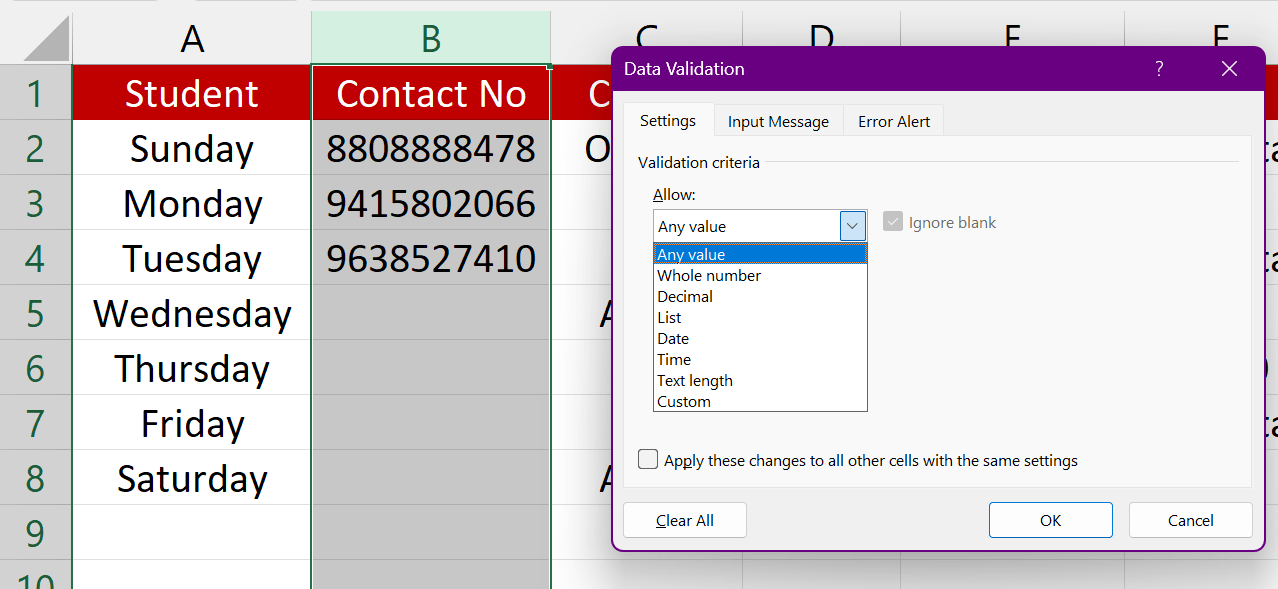Screen dimensions: 1278x589
Task: Close the Data Validation dialog
Action: coord(1229,69)
